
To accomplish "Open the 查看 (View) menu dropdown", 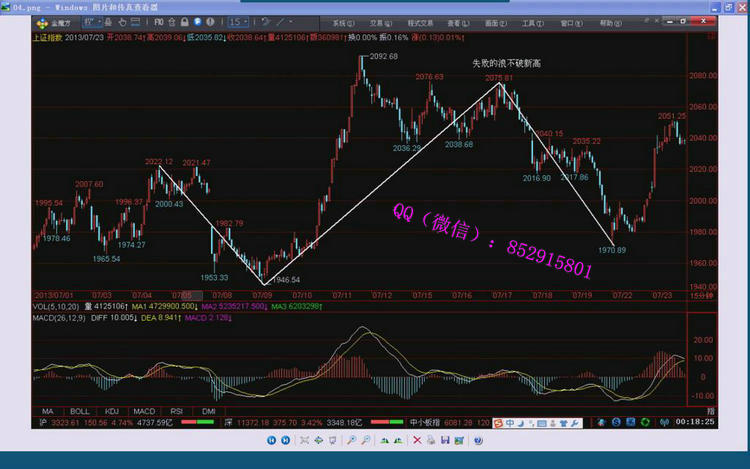I will pyautogui.click(x=458, y=21).
